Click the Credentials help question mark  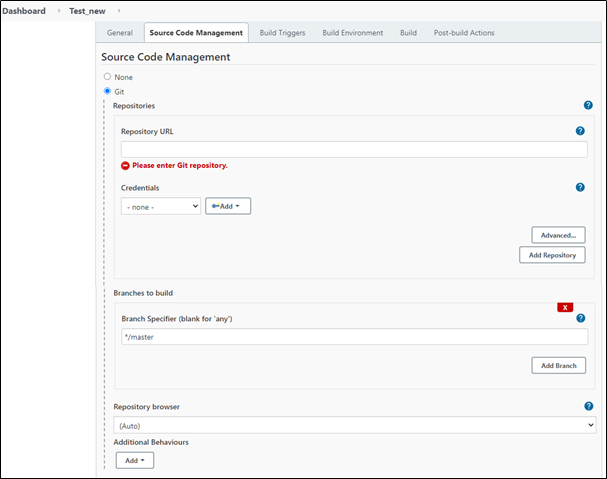tap(580, 187)
